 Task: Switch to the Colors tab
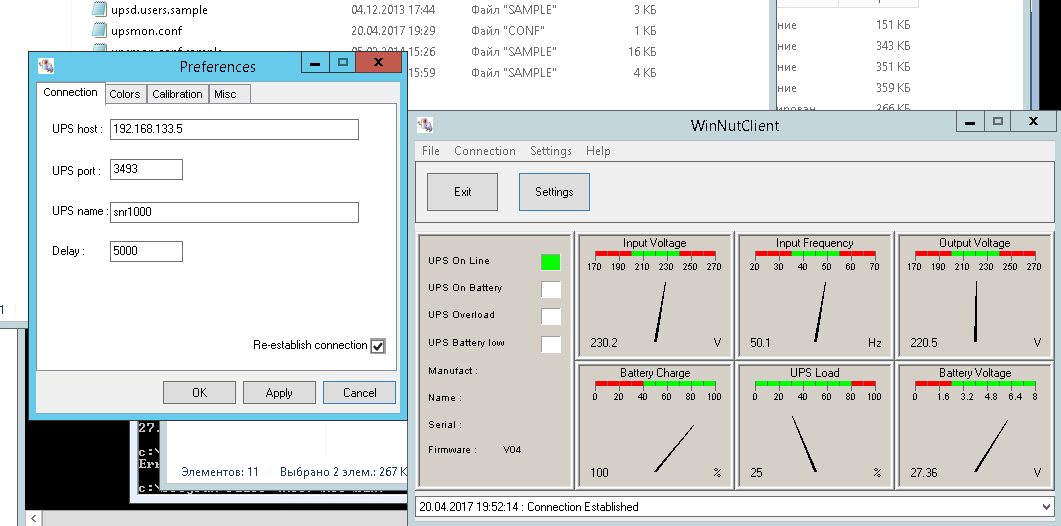pos(125,94)
